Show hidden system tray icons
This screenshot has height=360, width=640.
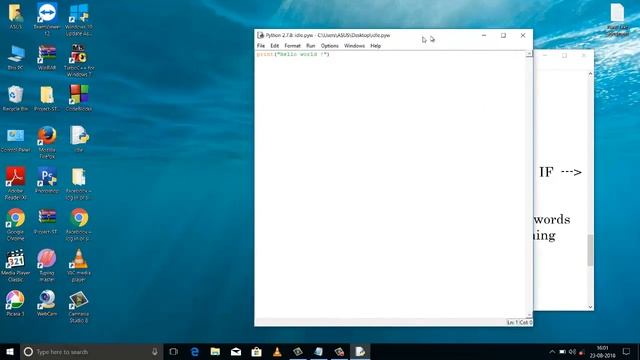pyautogui.click(x=552, y=351)
